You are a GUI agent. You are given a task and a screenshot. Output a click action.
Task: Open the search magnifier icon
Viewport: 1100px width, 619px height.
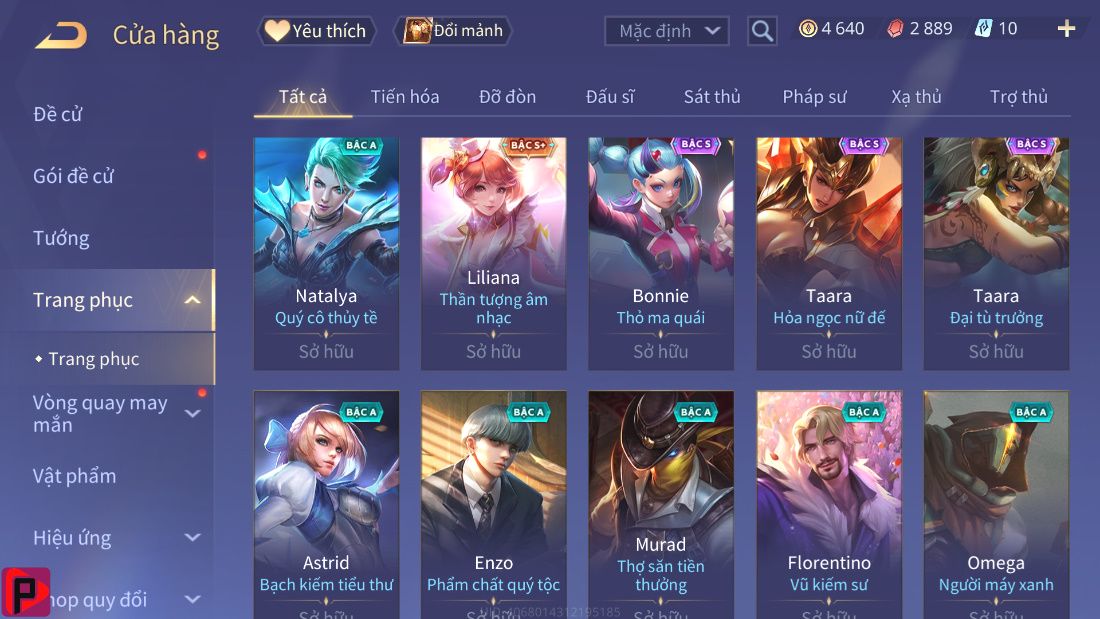pyautogui.click(x=762, y=31)
